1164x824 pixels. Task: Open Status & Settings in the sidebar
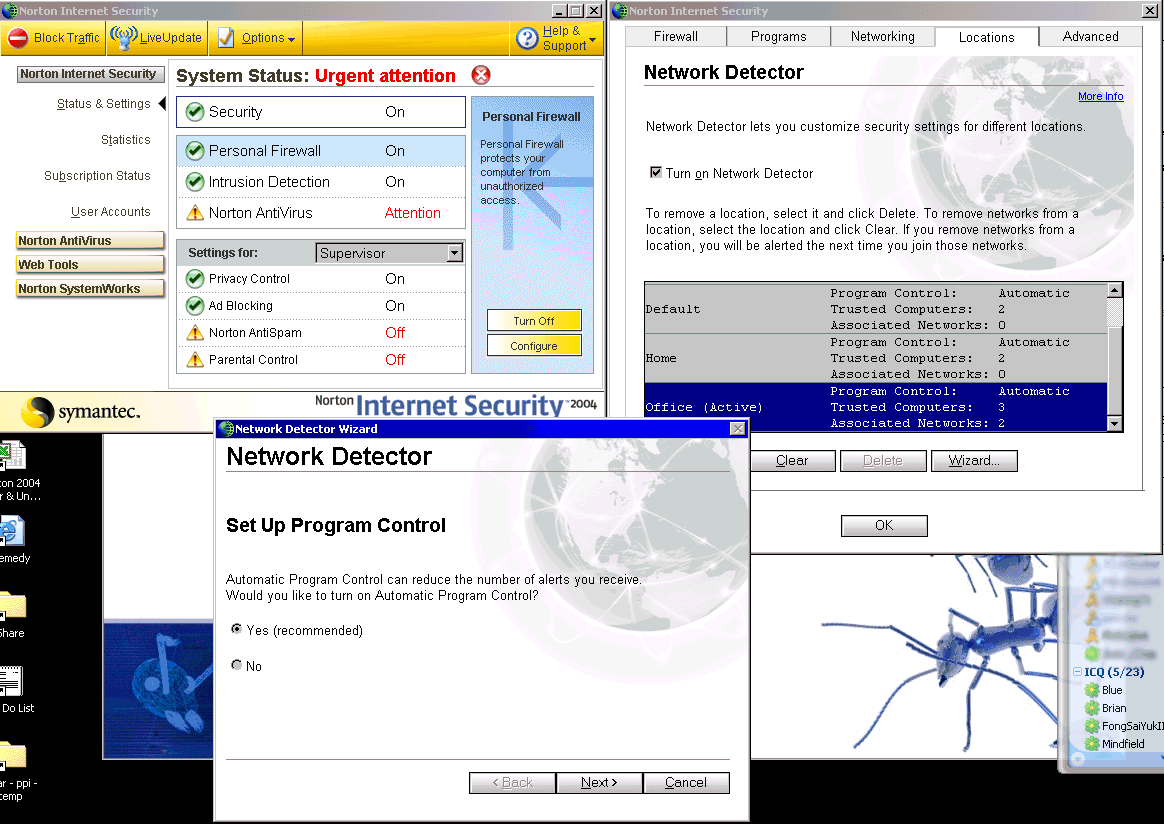(104, 104)
